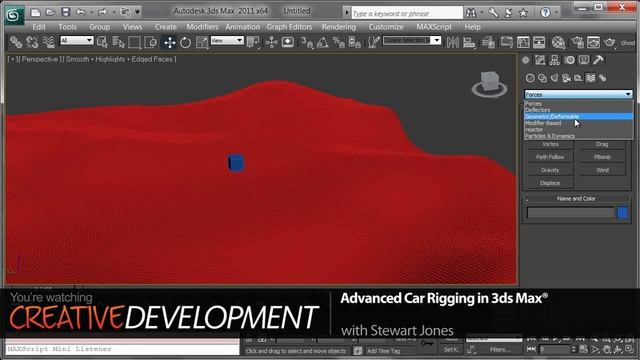Open the Edit menu
Image resolution: width=640 pixels, height=360 pixels.
(x=39, y=27)
